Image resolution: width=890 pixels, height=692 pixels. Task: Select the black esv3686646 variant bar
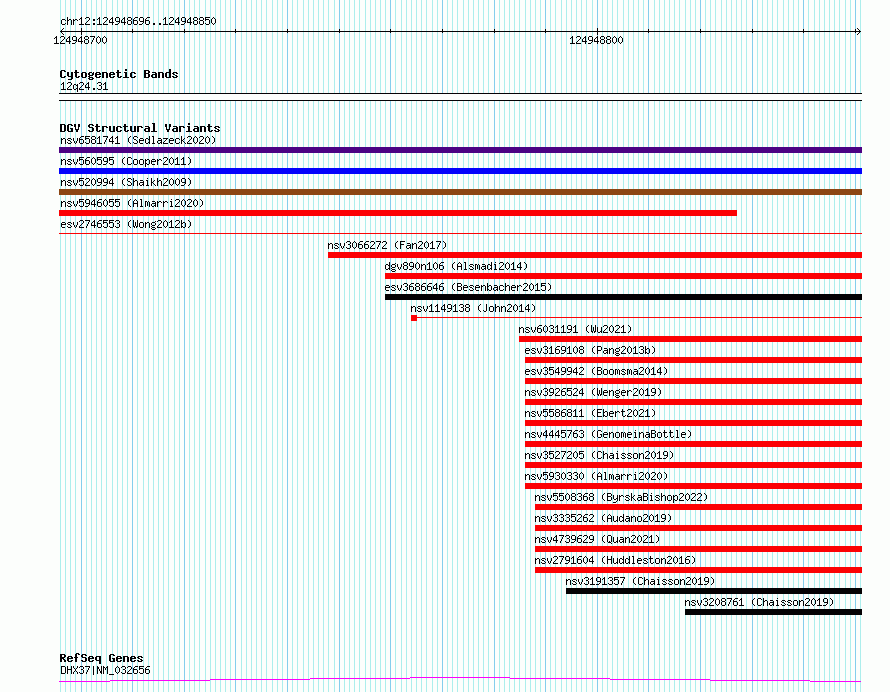click(x=623, y=297)
